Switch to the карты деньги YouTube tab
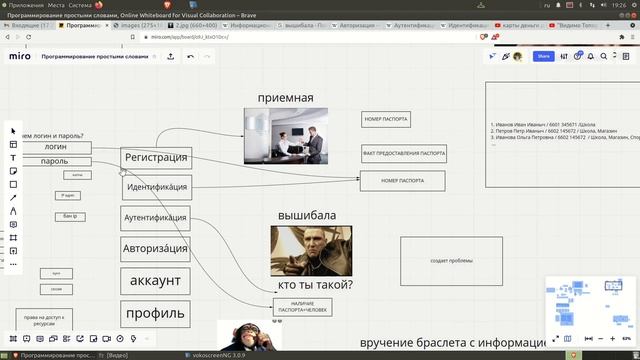The height and width of the screenshot is (360, 640). tap(520, 25)
